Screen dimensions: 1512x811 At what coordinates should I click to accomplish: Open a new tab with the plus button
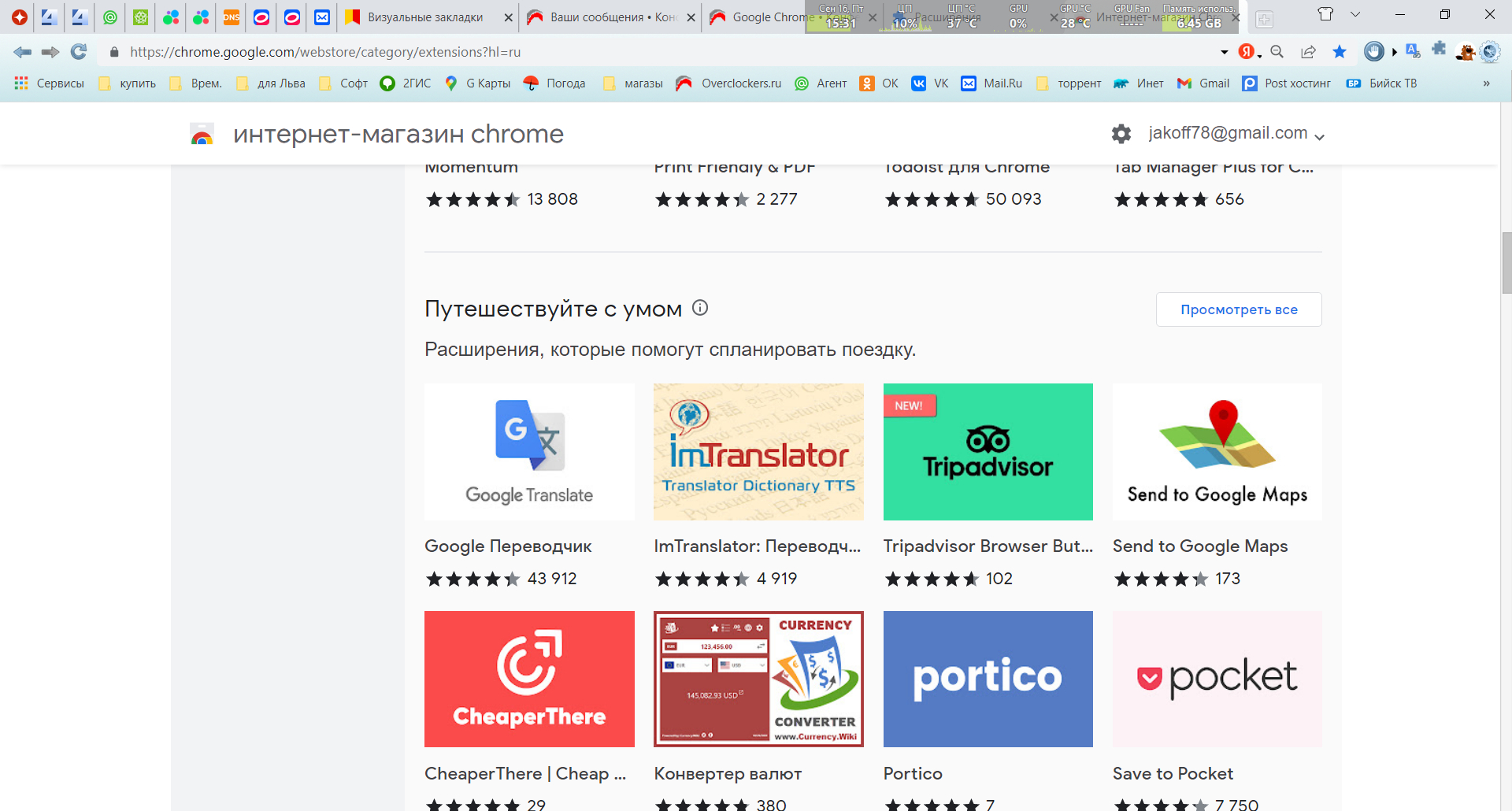point(1265,20)
